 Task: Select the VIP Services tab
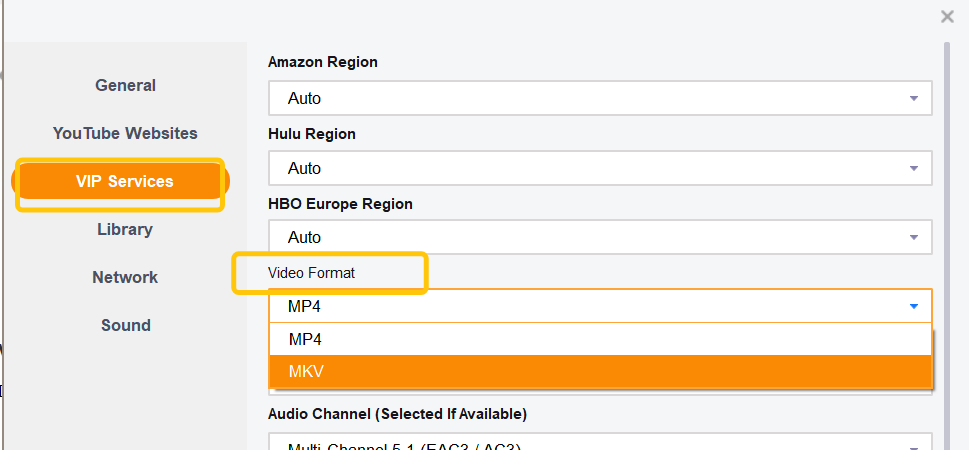point(124,181)
